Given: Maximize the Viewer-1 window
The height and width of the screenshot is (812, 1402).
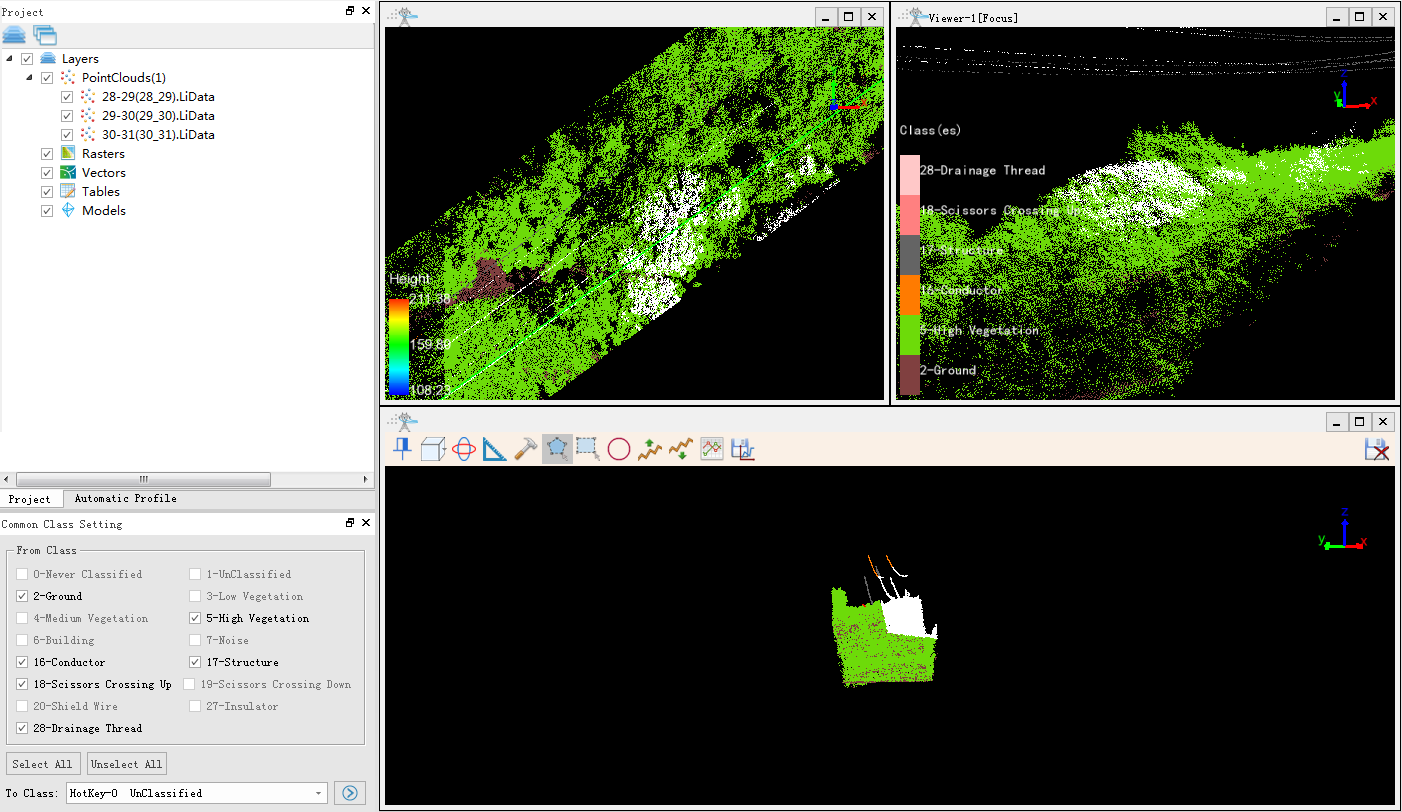Looking at the screenshot, I should click(1359, 17).
